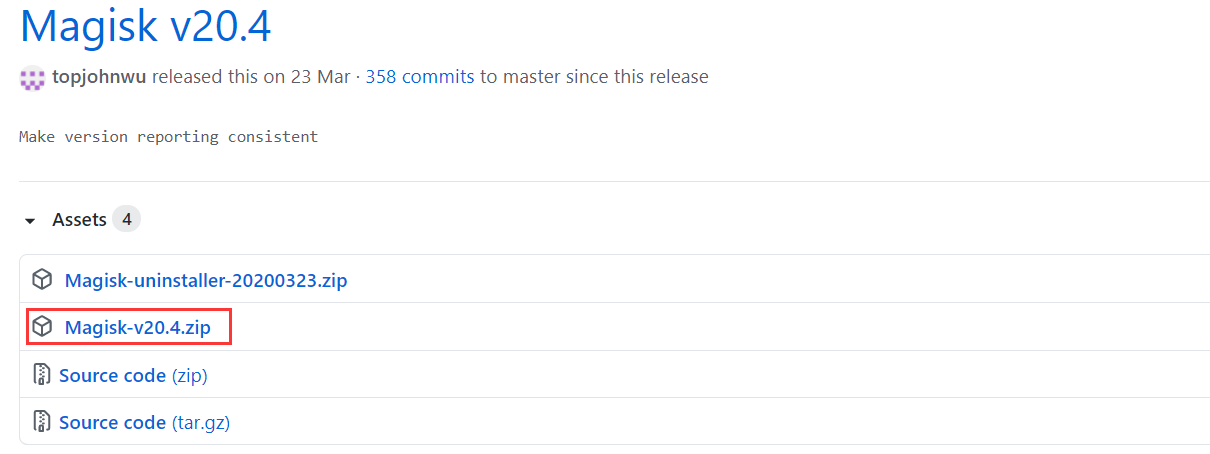The image size is (1210, 454).
Task: Download Magisk-v20.4.zip
Action: point(138,327)
